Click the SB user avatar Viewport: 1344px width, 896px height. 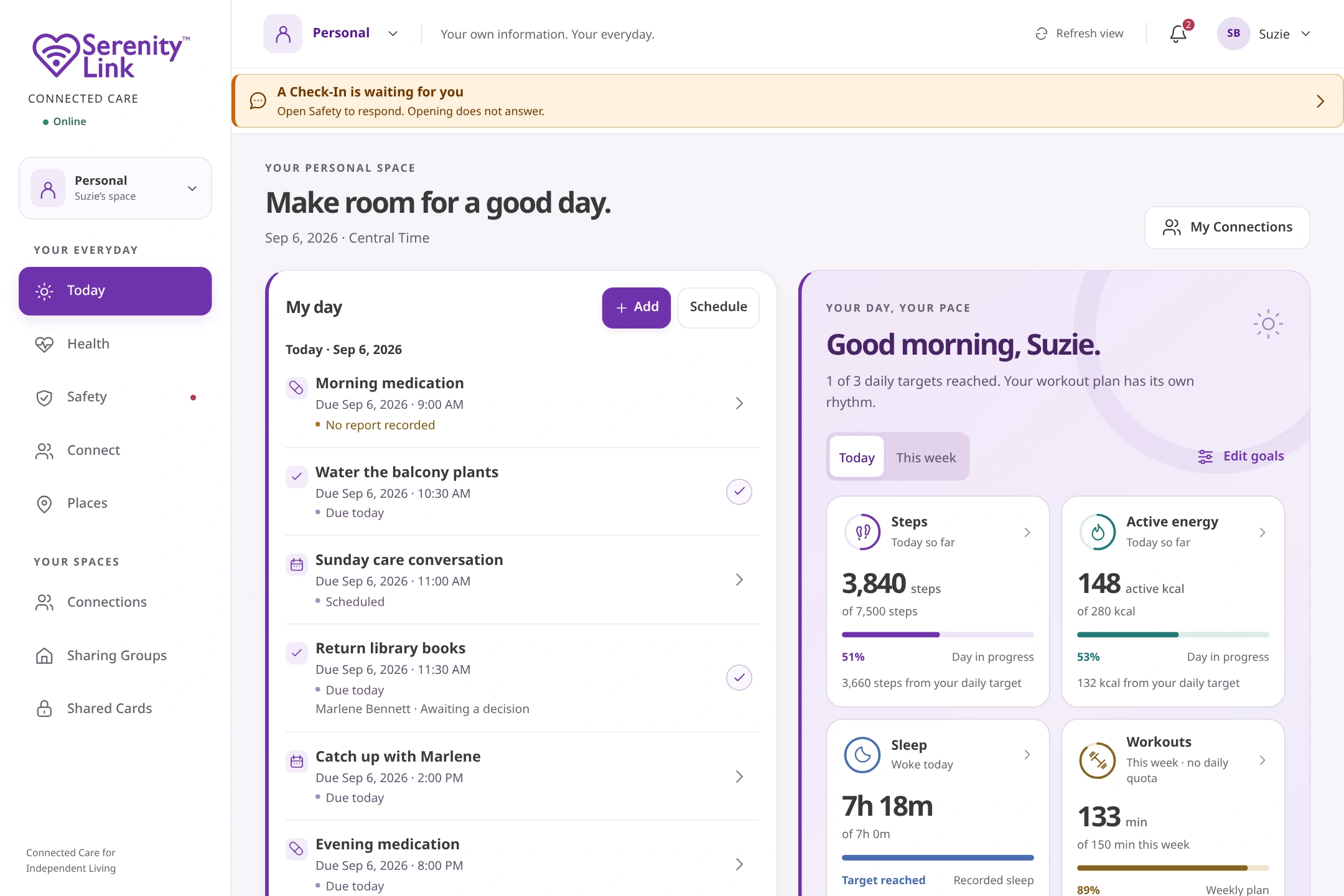tap(1233, 34)
